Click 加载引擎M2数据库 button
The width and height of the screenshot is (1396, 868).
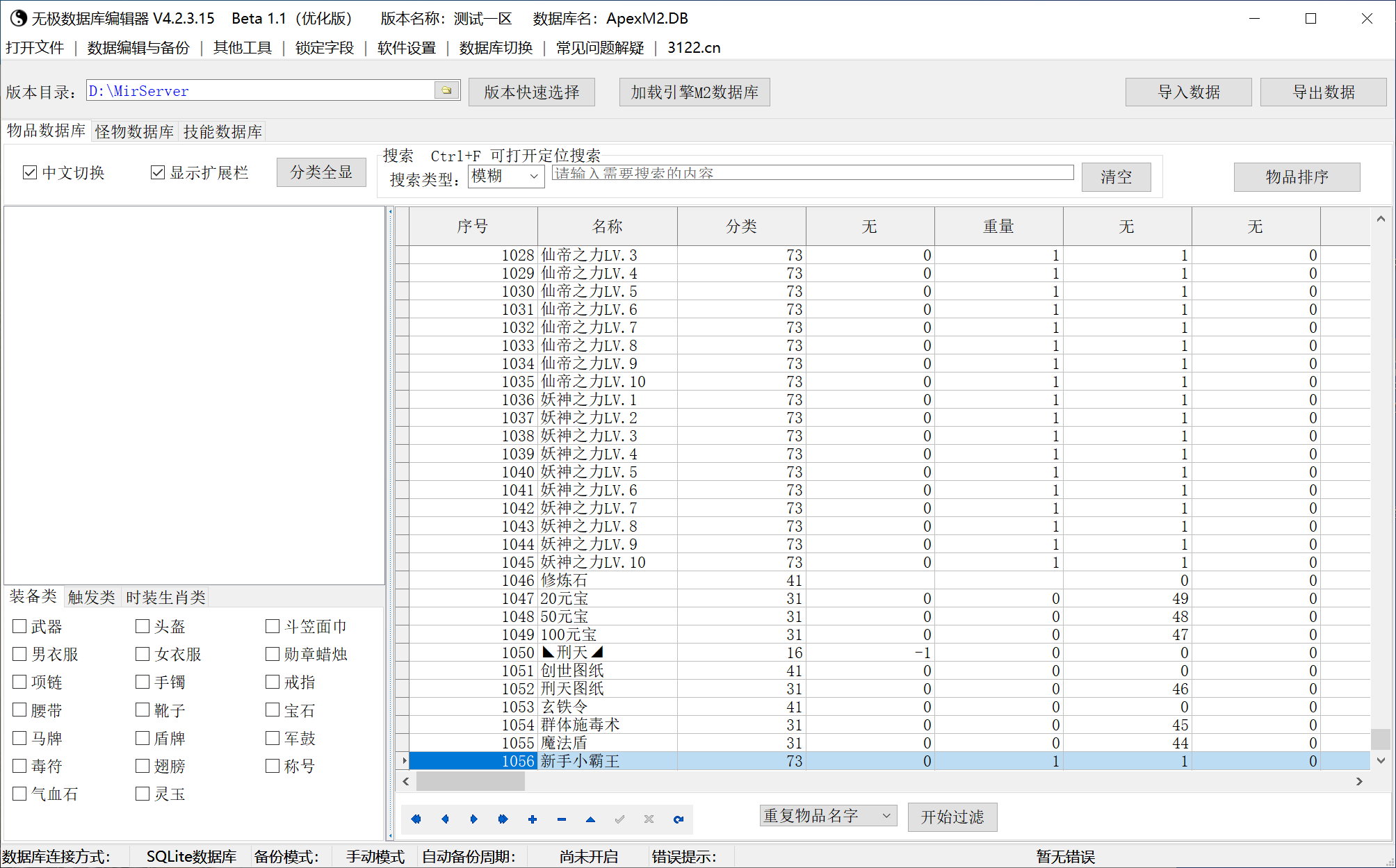pyautogui.click(x=695, y=92)
